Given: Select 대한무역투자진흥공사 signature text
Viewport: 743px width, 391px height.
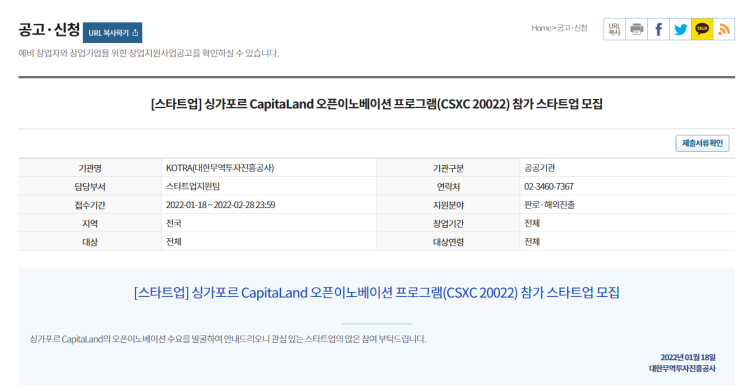Looking at the screenshot, I should point(682,369).
